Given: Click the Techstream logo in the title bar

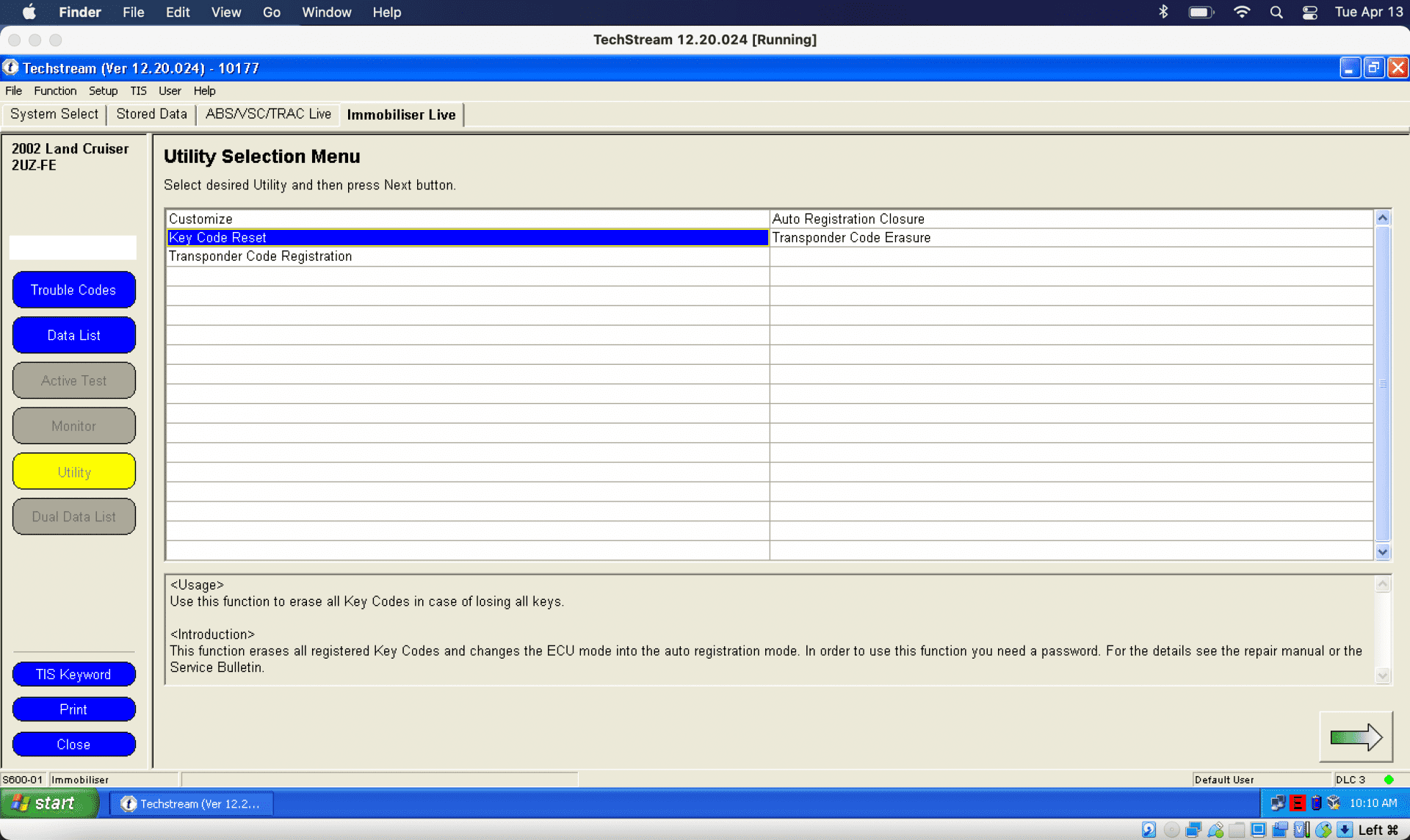Looking at the screenshot, I should pyautogui.click(x=10, y=68).
